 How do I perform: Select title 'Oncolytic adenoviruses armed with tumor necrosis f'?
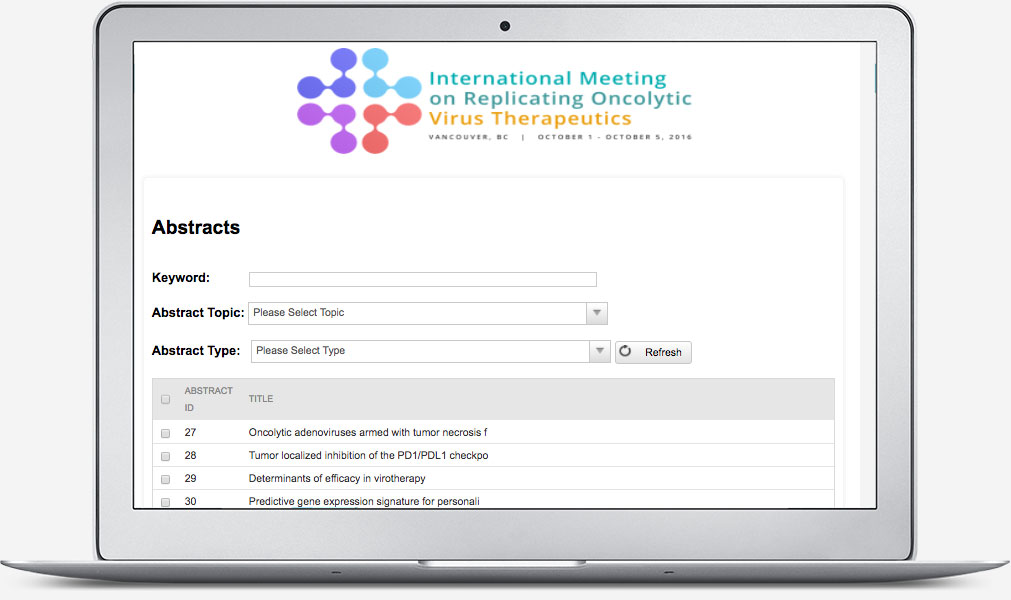(368, 432)
